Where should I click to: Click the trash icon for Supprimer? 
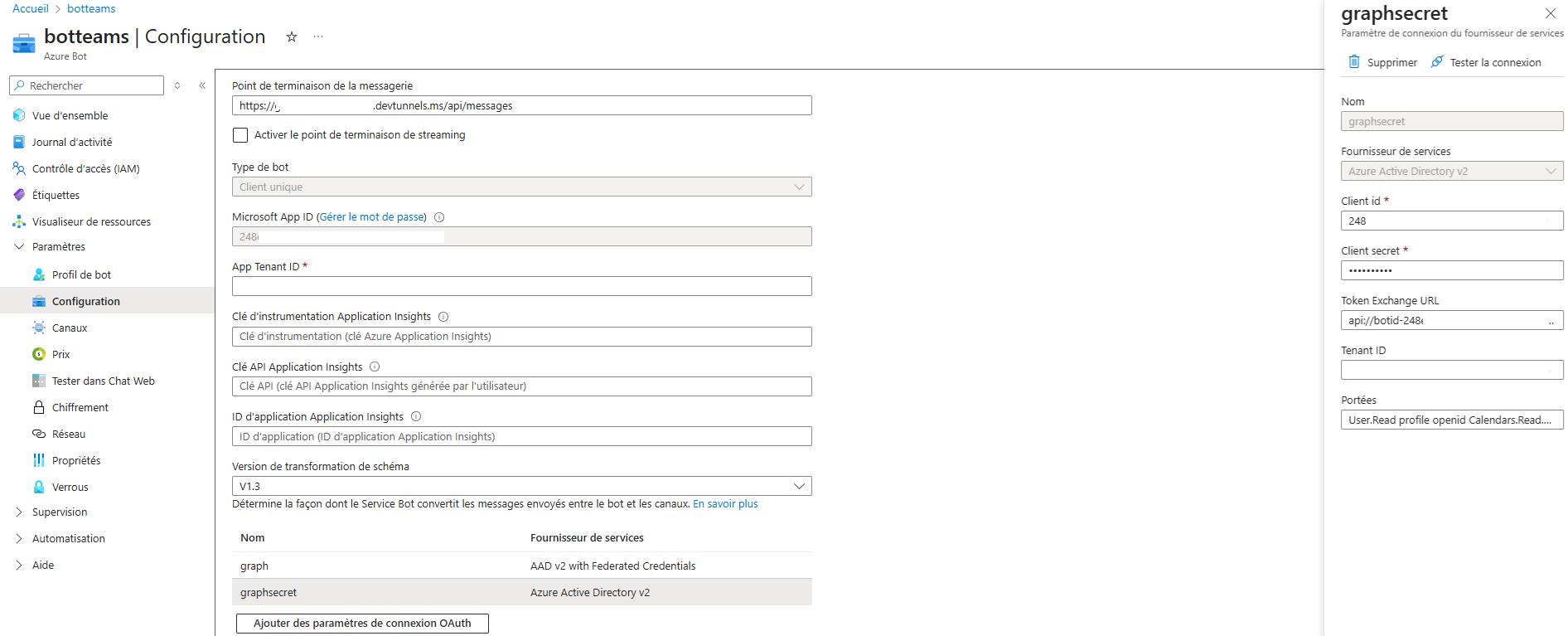[x=1354, y=61]
